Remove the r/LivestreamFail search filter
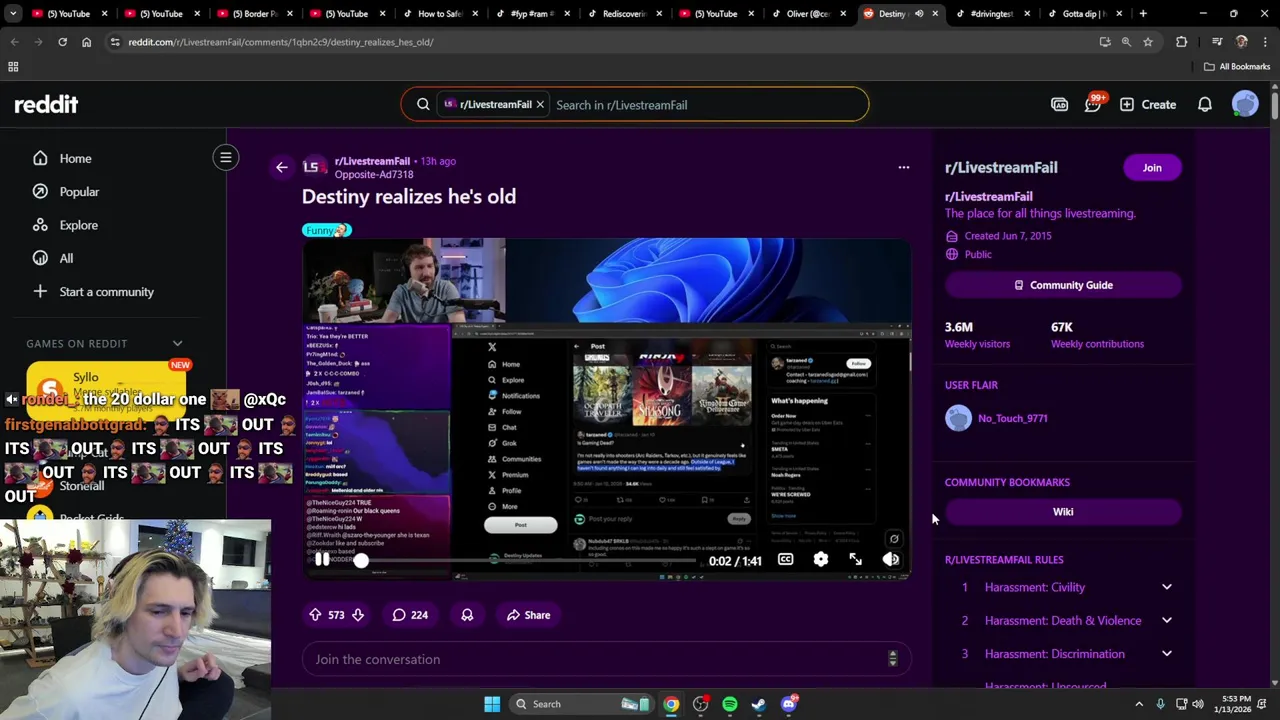This screenshot has height=720, width=1280. pyautogui.click(x=540, y=105)
